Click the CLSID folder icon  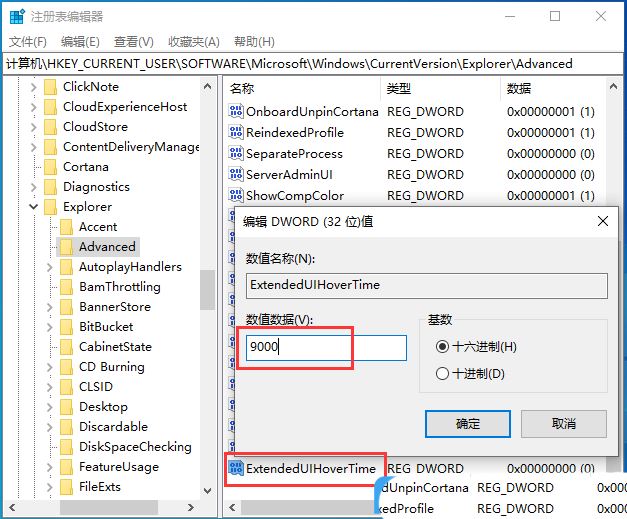pos(66,387)
